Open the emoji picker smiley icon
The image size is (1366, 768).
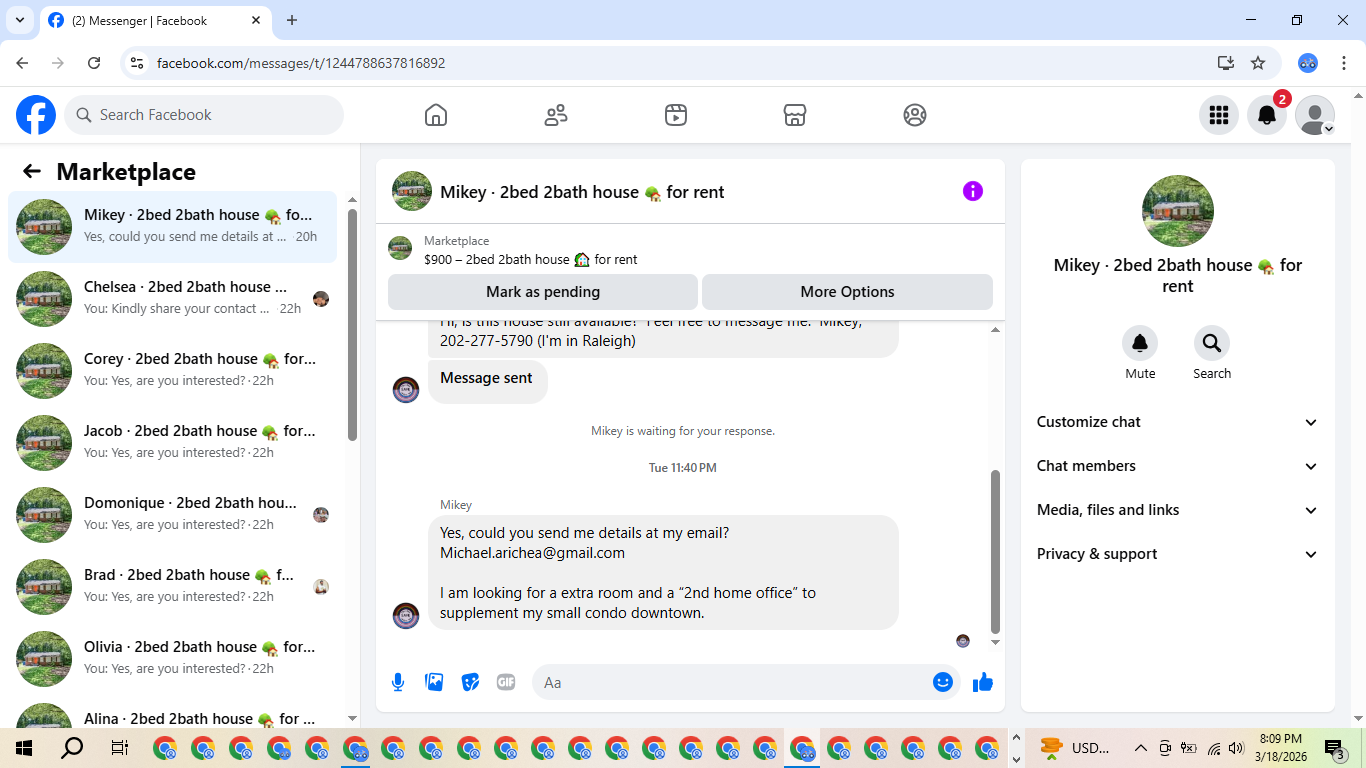coord(943,682)
